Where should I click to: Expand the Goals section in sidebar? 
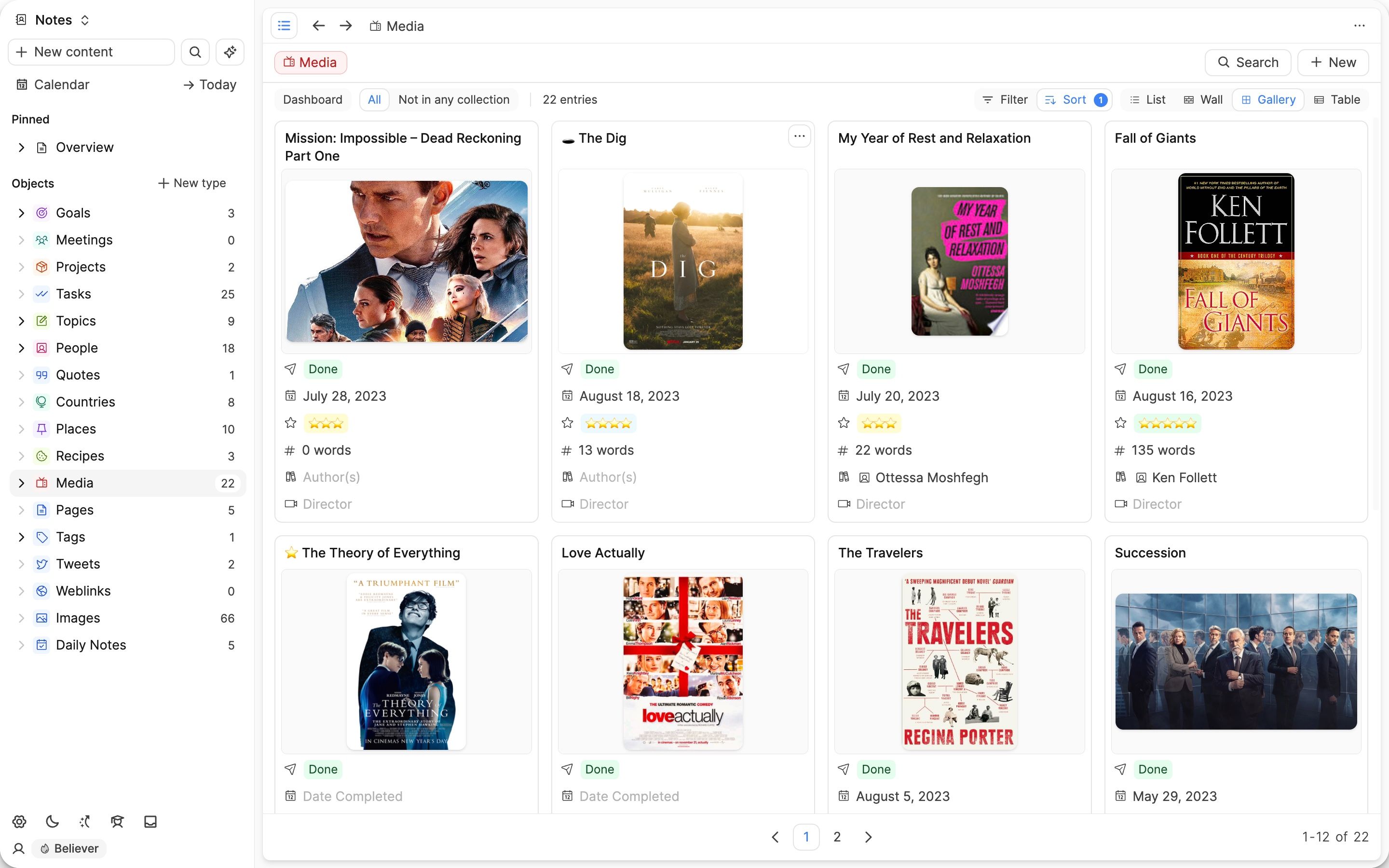(21, 212)
